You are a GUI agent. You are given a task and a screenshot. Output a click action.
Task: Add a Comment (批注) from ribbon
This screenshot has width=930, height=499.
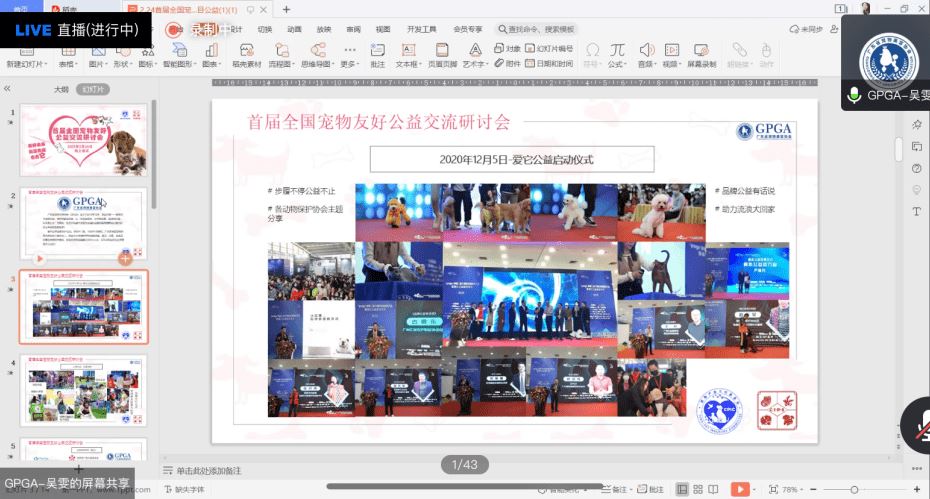(378, 56)
